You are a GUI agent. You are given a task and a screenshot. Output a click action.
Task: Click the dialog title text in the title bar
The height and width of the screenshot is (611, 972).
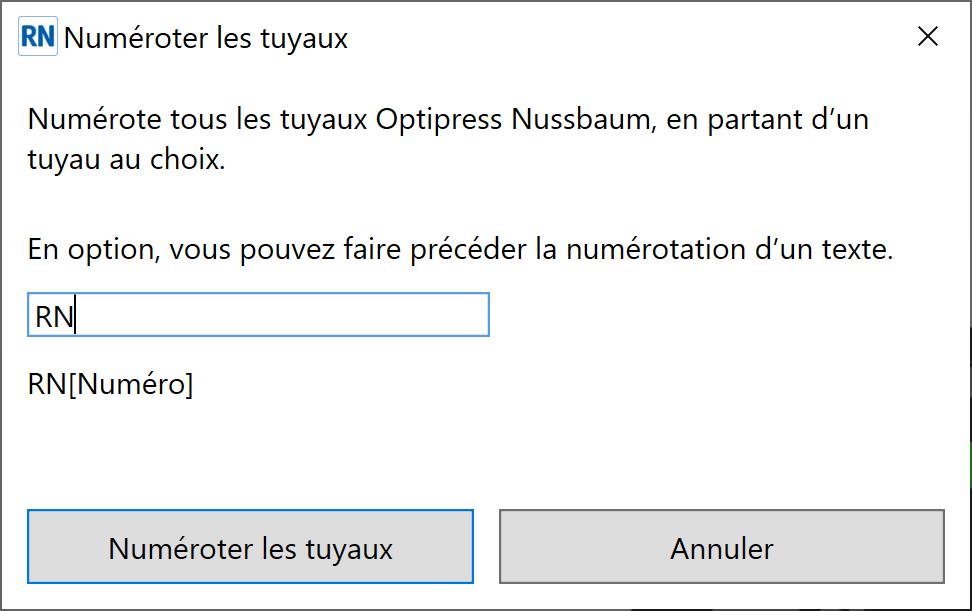click(206, 38)
